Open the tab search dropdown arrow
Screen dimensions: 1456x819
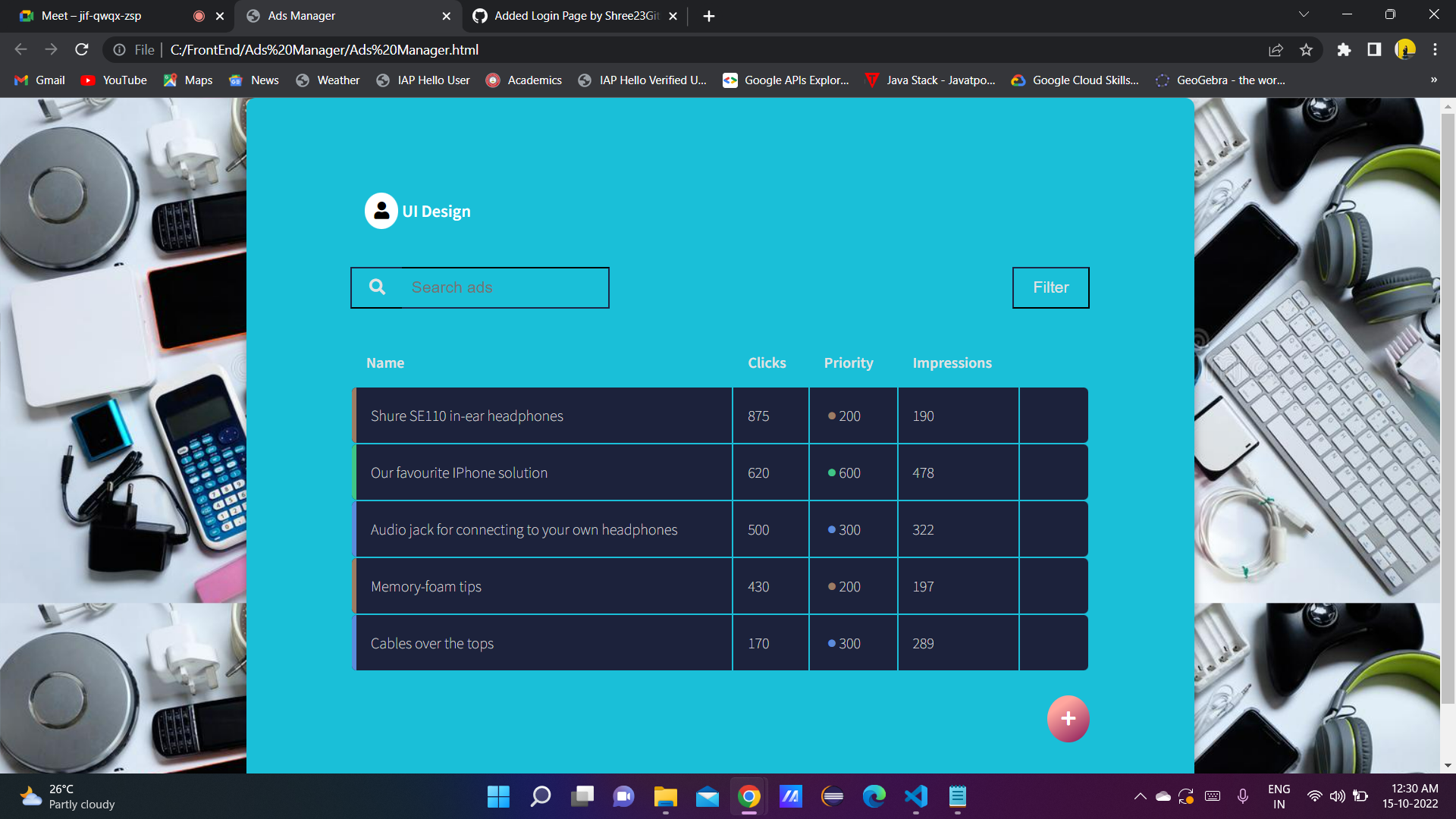point(1303,14)
